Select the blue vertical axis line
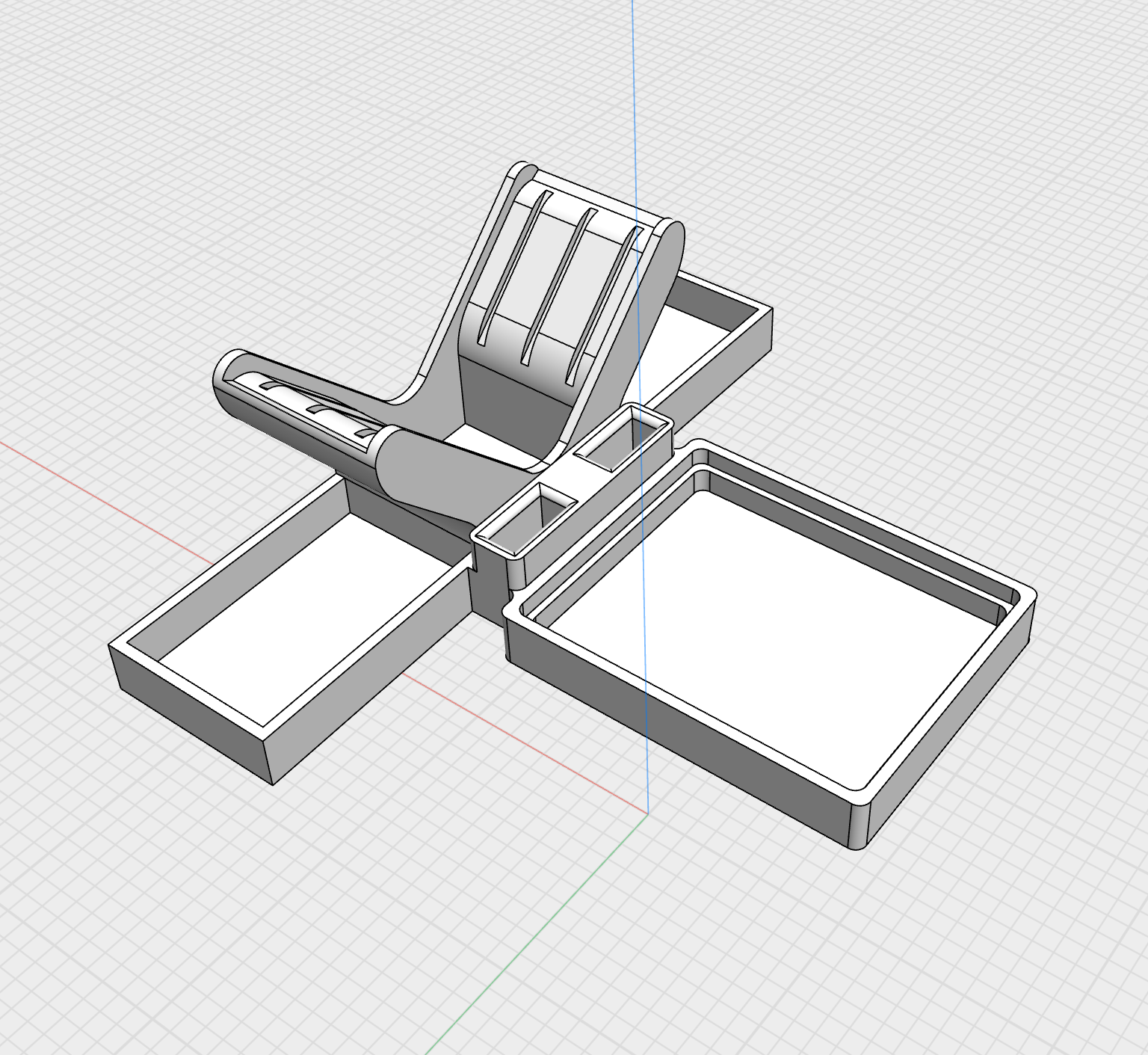The width and height of the screenshot is (1148, 1055). (634, 112)
